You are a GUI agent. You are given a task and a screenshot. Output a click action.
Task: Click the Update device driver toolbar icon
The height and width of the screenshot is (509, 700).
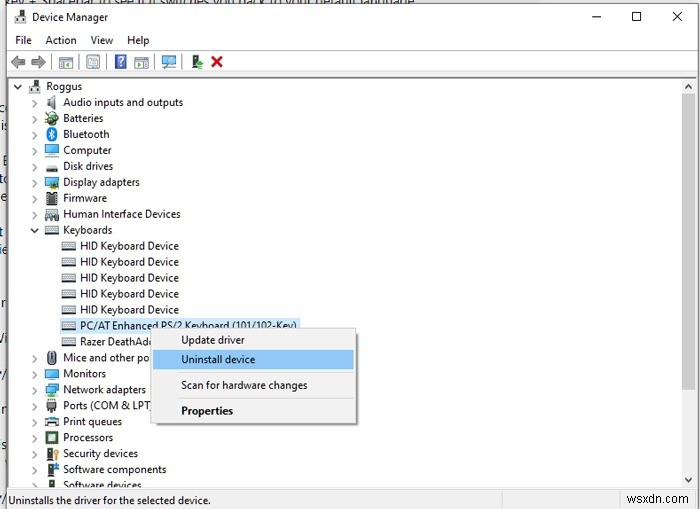tap(197, 62)
